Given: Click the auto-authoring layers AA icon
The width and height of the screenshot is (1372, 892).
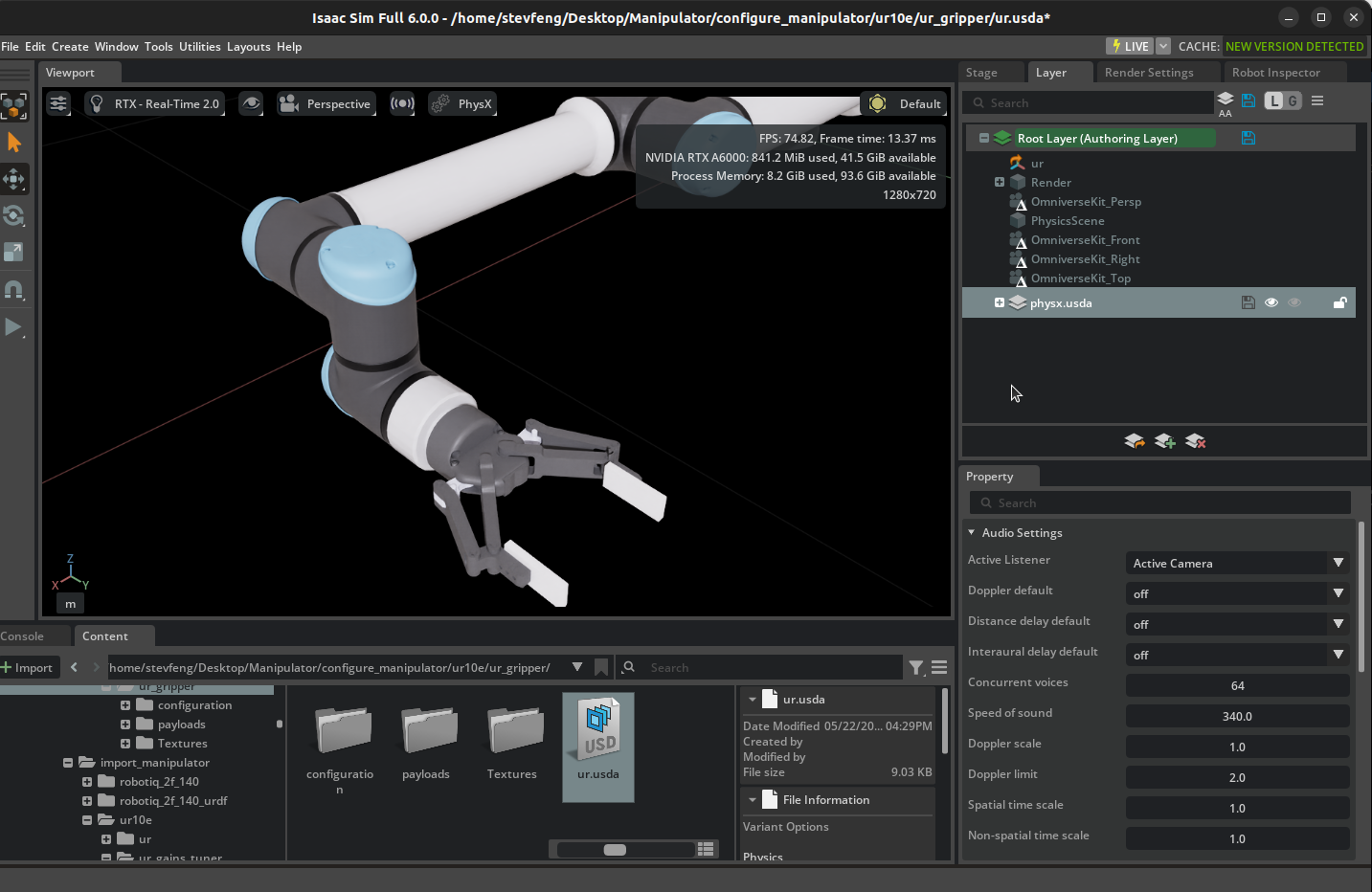Looking at the screenshot, I should (1225, 104).
